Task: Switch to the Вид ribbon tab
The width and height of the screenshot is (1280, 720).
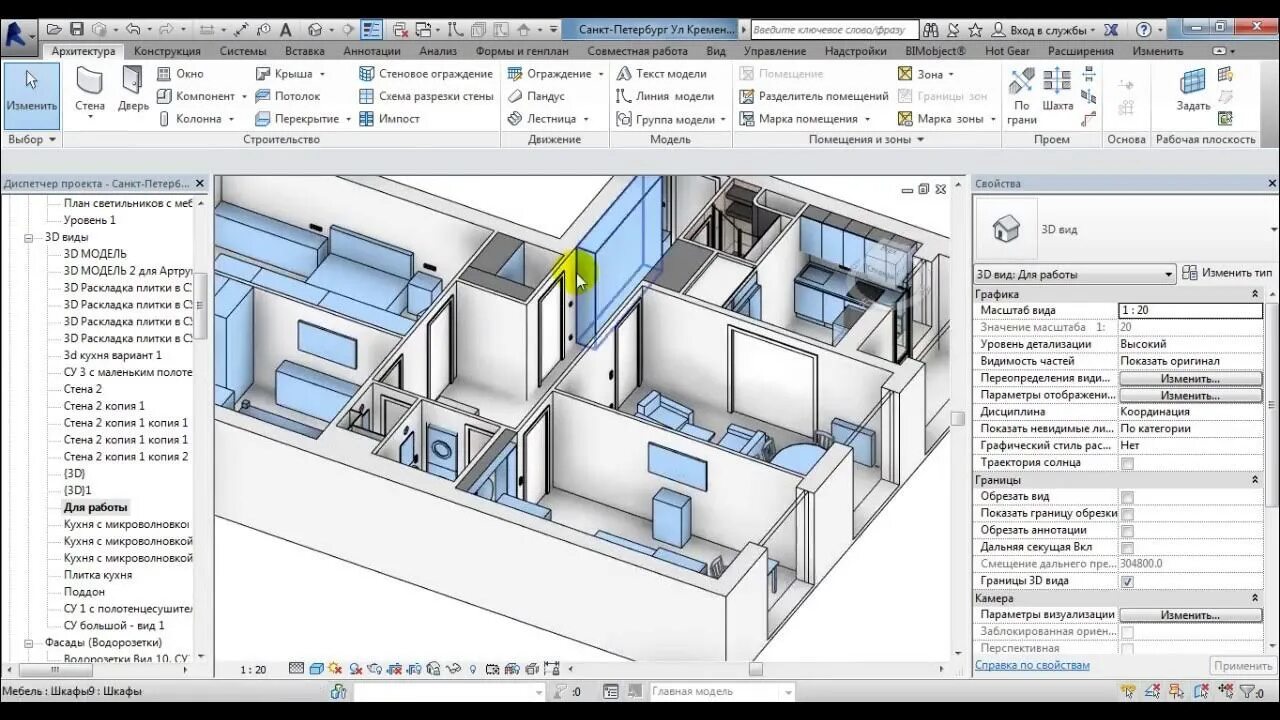Action: pos(716,51)
